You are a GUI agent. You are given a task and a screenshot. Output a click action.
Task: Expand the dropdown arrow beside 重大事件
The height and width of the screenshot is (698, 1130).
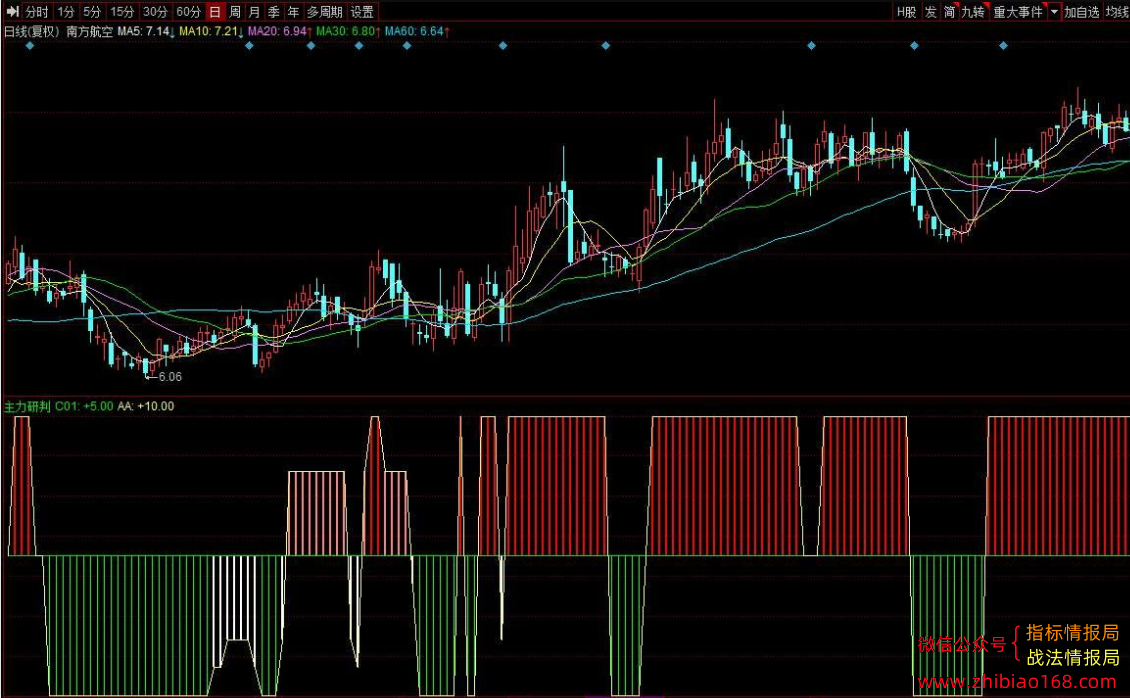point(1054,12)
